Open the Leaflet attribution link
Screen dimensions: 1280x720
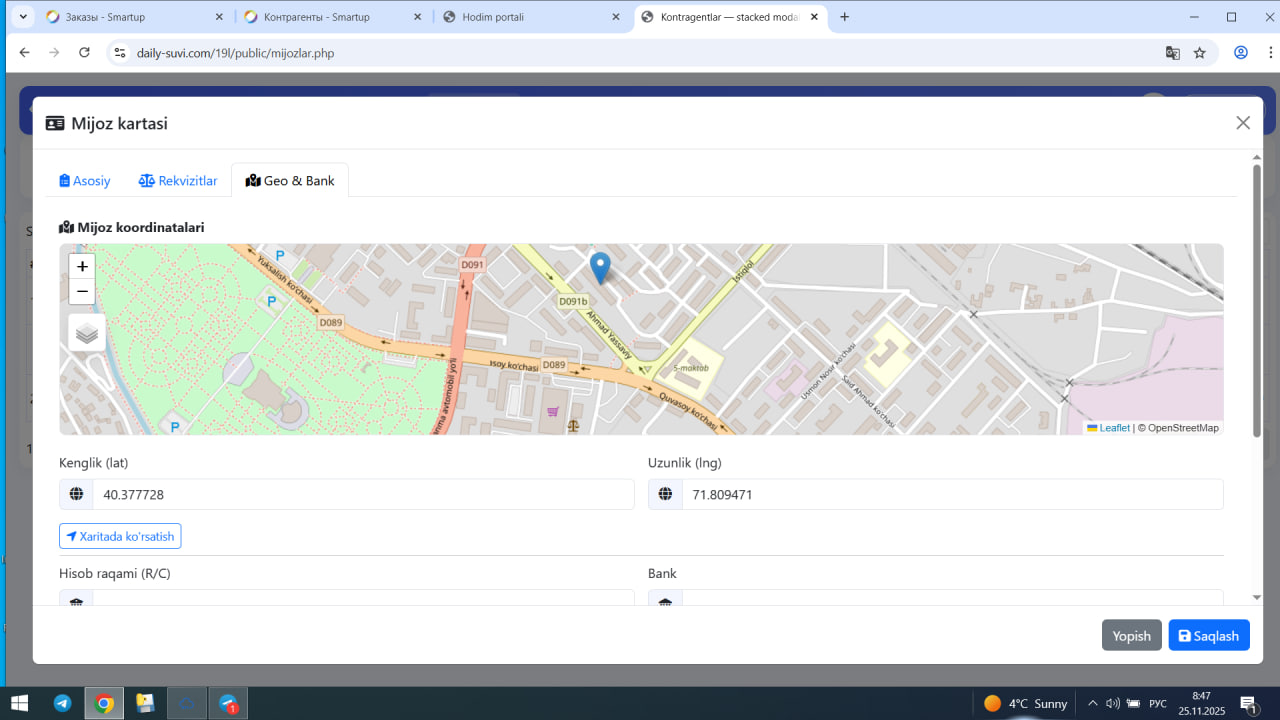pos(1113,428)
